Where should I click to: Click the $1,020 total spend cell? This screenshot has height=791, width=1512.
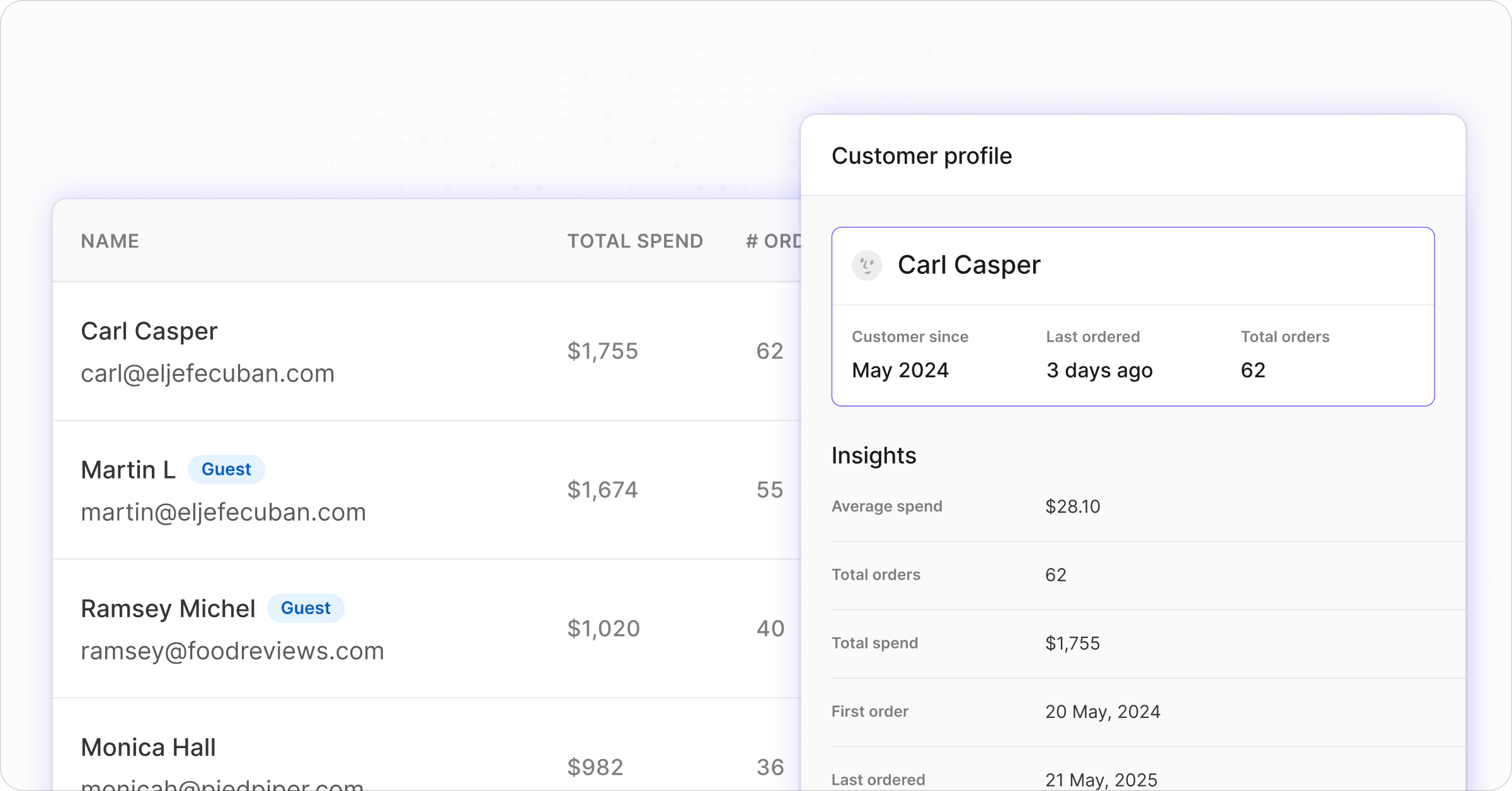tap(604, 628)
